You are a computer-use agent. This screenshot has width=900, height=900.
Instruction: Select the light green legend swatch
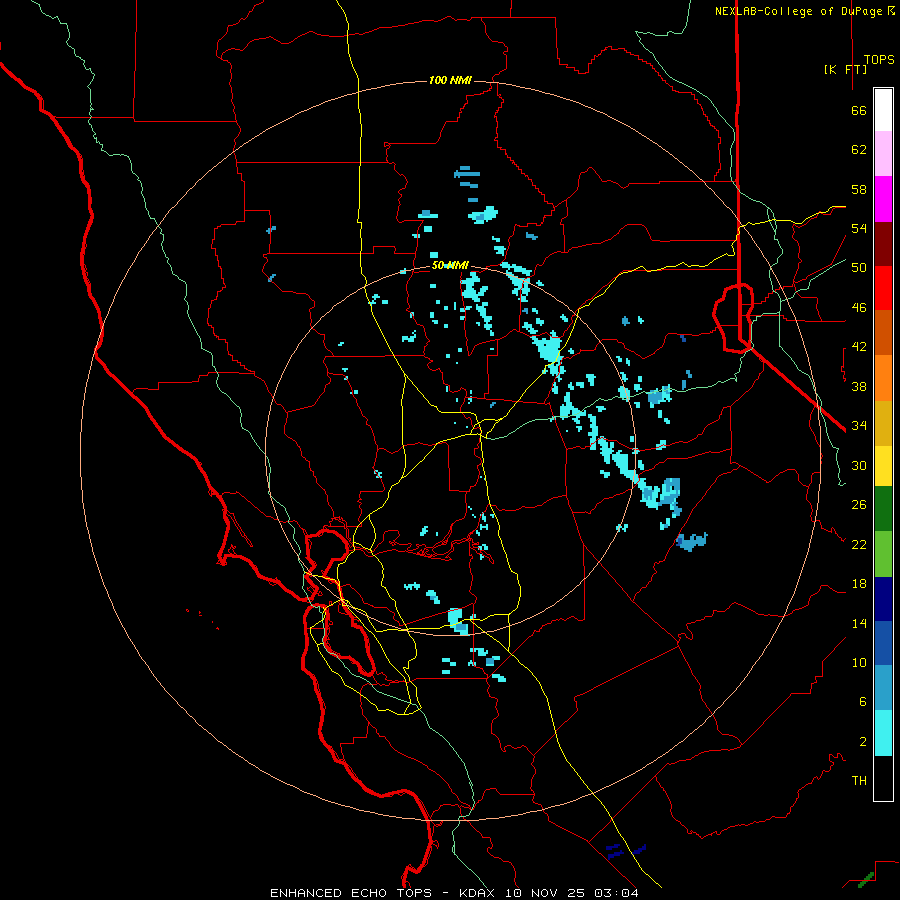pyautogui.click(x=883, y=553)
